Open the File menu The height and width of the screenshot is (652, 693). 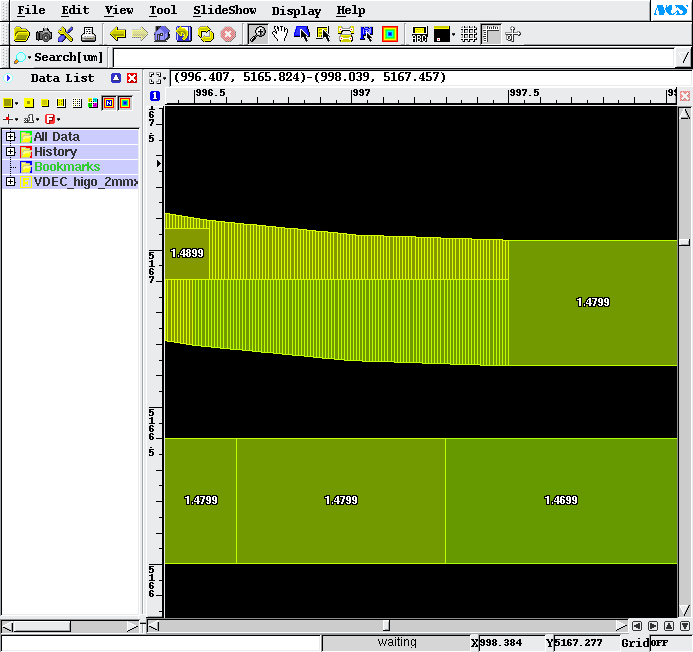pos(31,10)
